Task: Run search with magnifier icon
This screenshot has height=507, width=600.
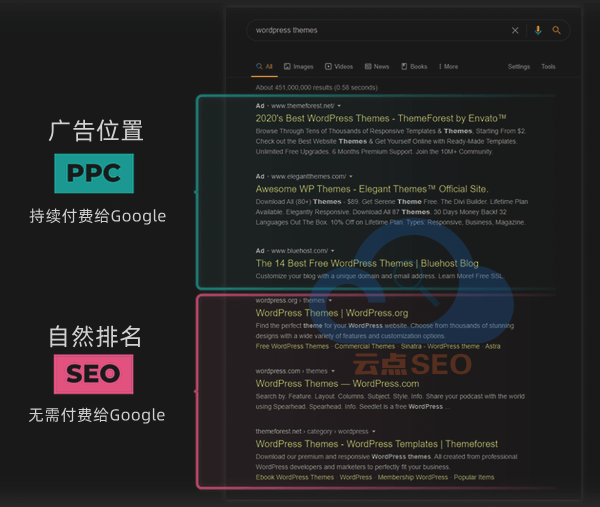Action: click(x=556, y=30)
